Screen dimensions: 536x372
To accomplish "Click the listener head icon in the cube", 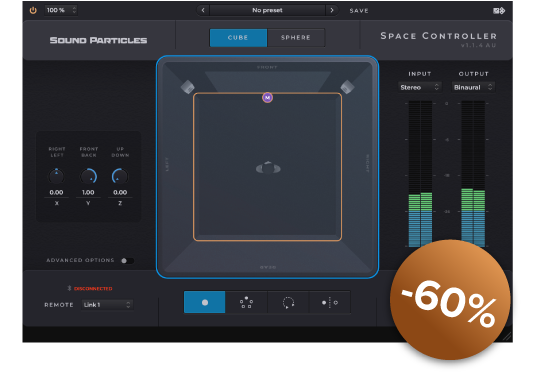I will pos(268,168).
